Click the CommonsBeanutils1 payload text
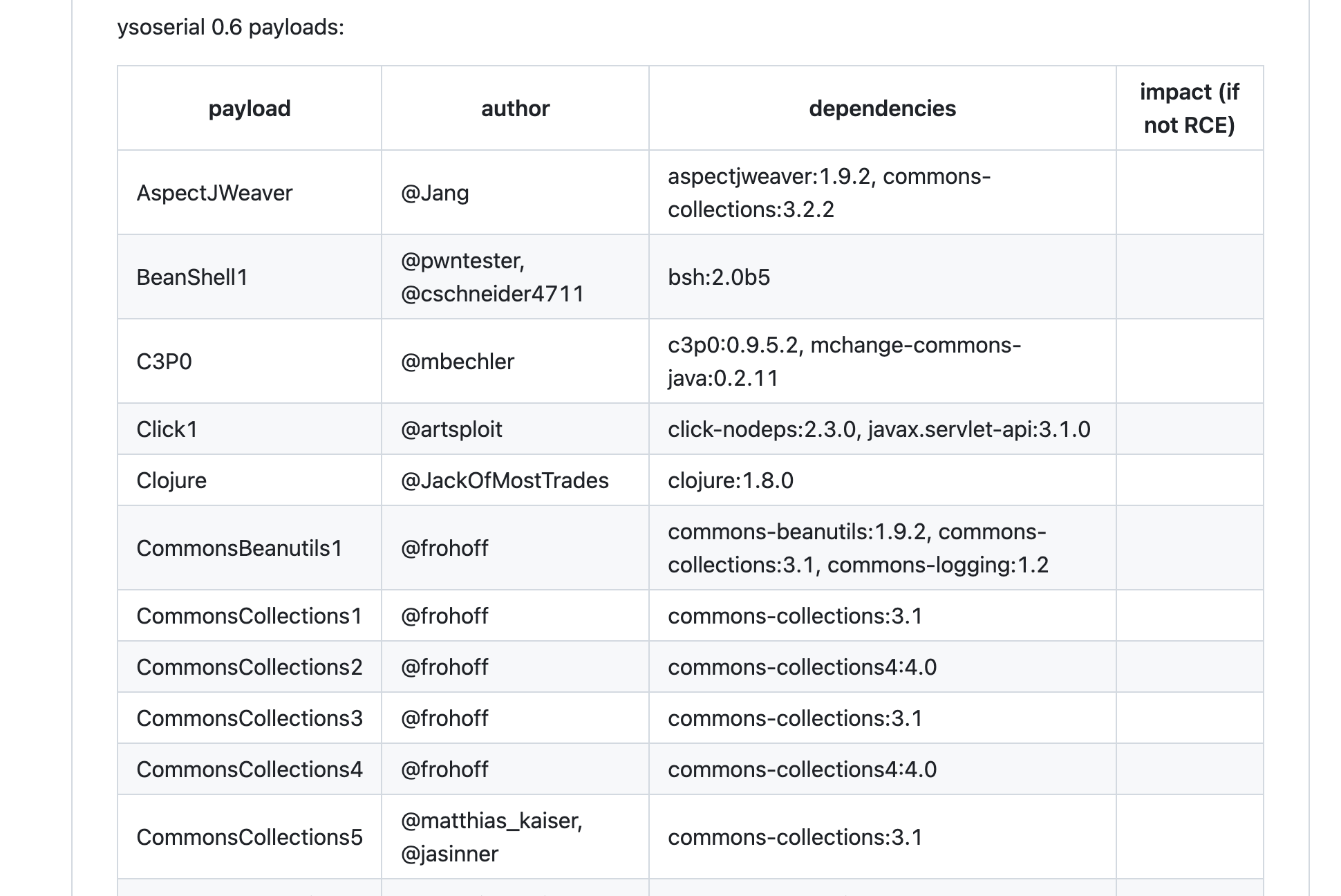The width and height of the screenshot is (1341, 896). (239, 548)
